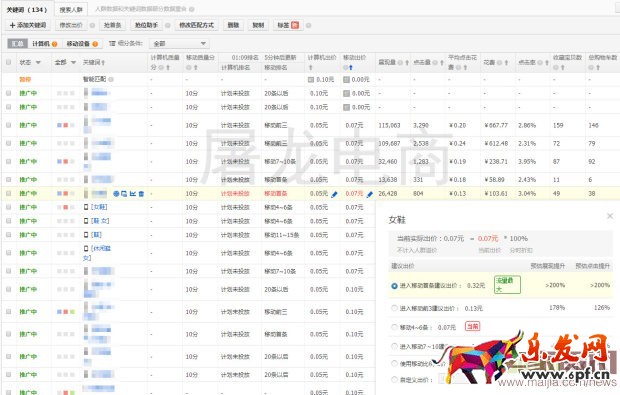
Task: Tick the checkbox for the [鞋 女] keyword row
Action: [x=8, y=221]
